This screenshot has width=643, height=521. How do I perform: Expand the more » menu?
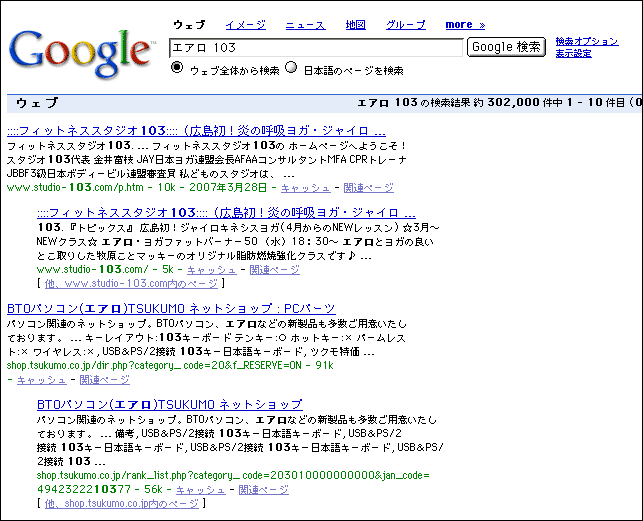point(465,24)
